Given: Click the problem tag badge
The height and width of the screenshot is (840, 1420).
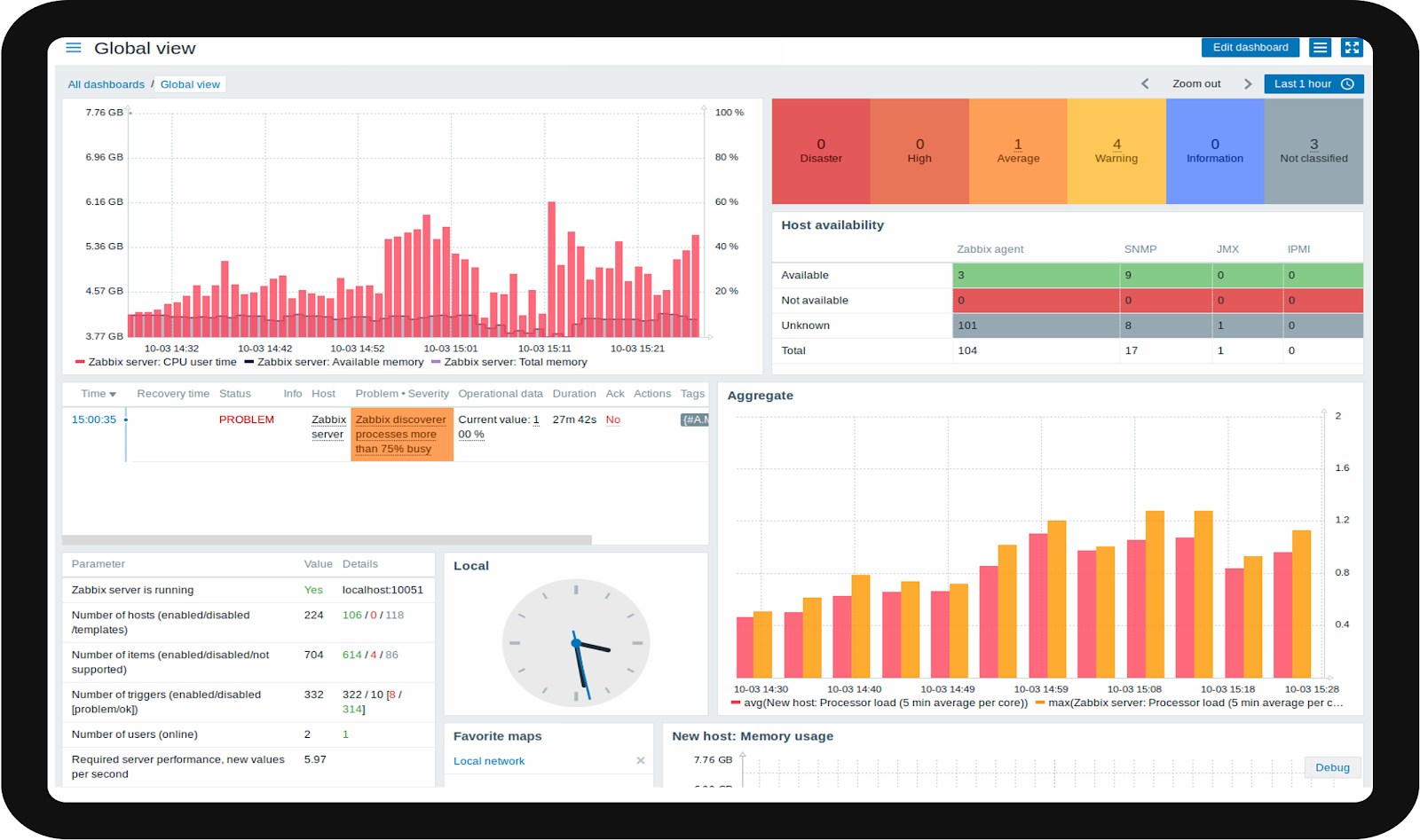Looking at the screenshot, I should pos(695,420).
